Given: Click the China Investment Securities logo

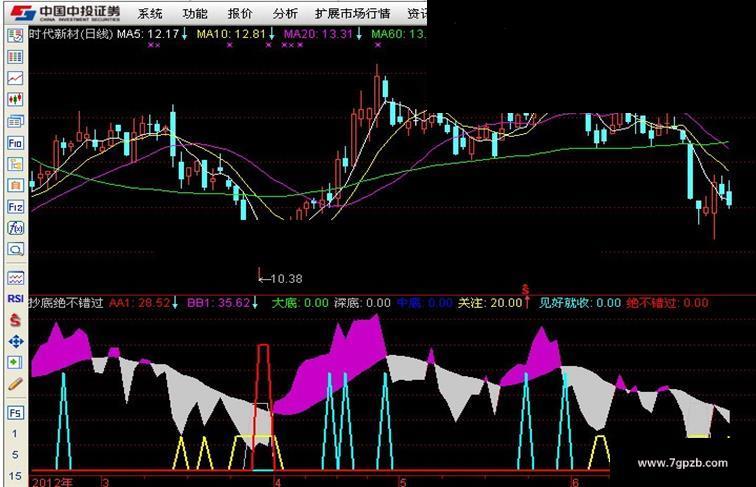Looking at the screenshot, I should 65,13.
